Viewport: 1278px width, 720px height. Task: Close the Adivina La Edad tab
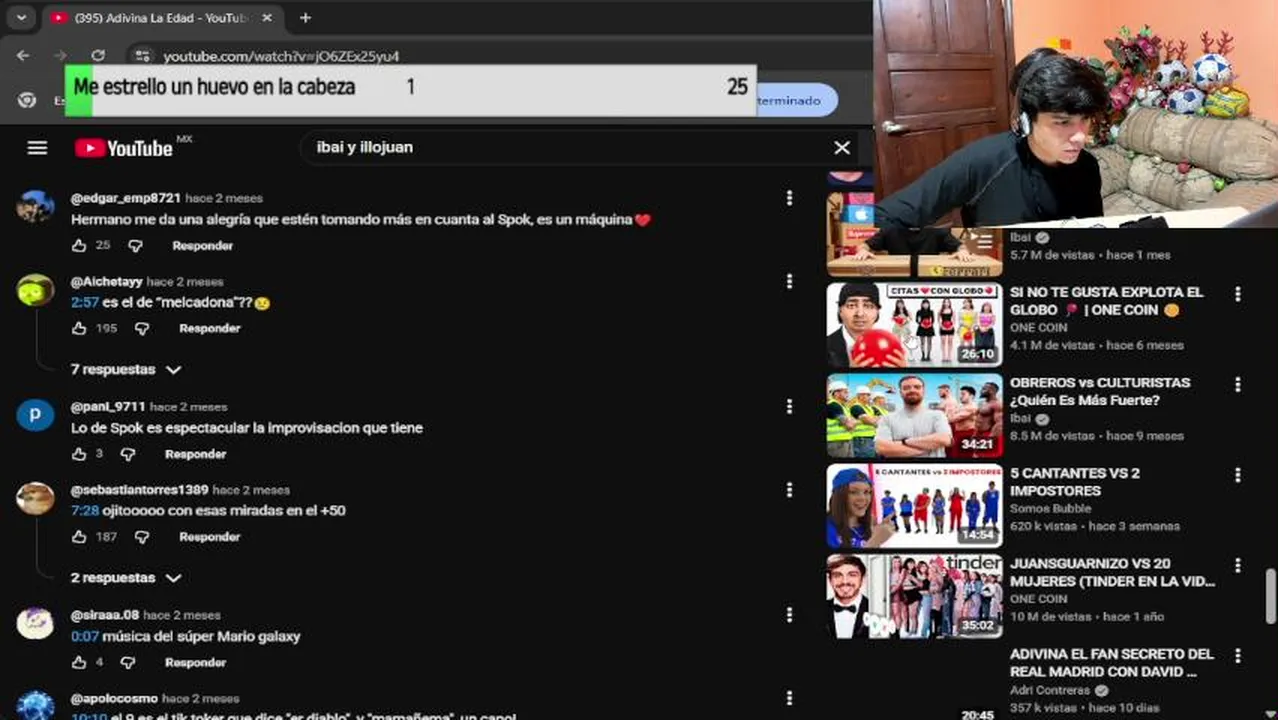[267, 18]
